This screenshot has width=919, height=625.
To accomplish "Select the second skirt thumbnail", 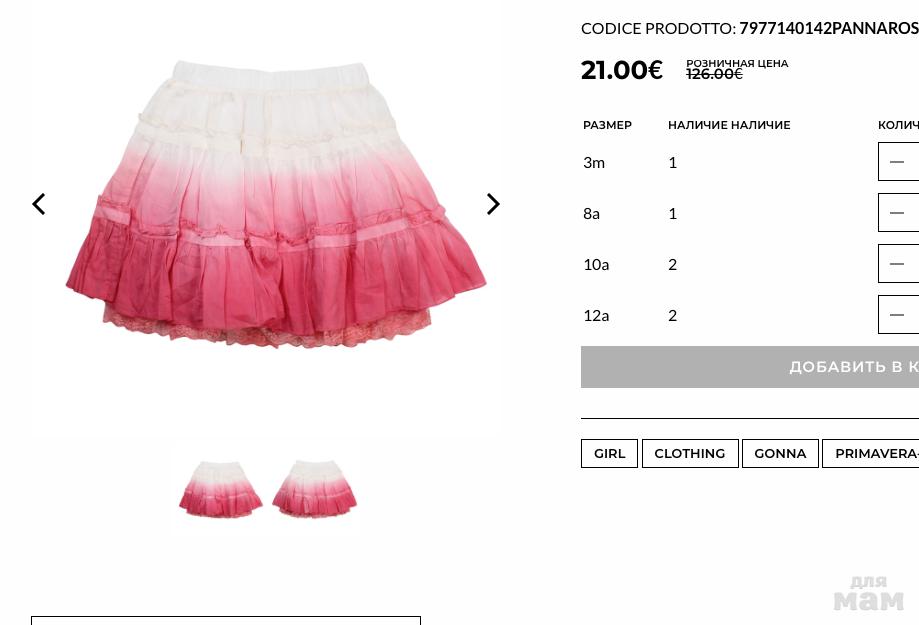I will (314, 489).
